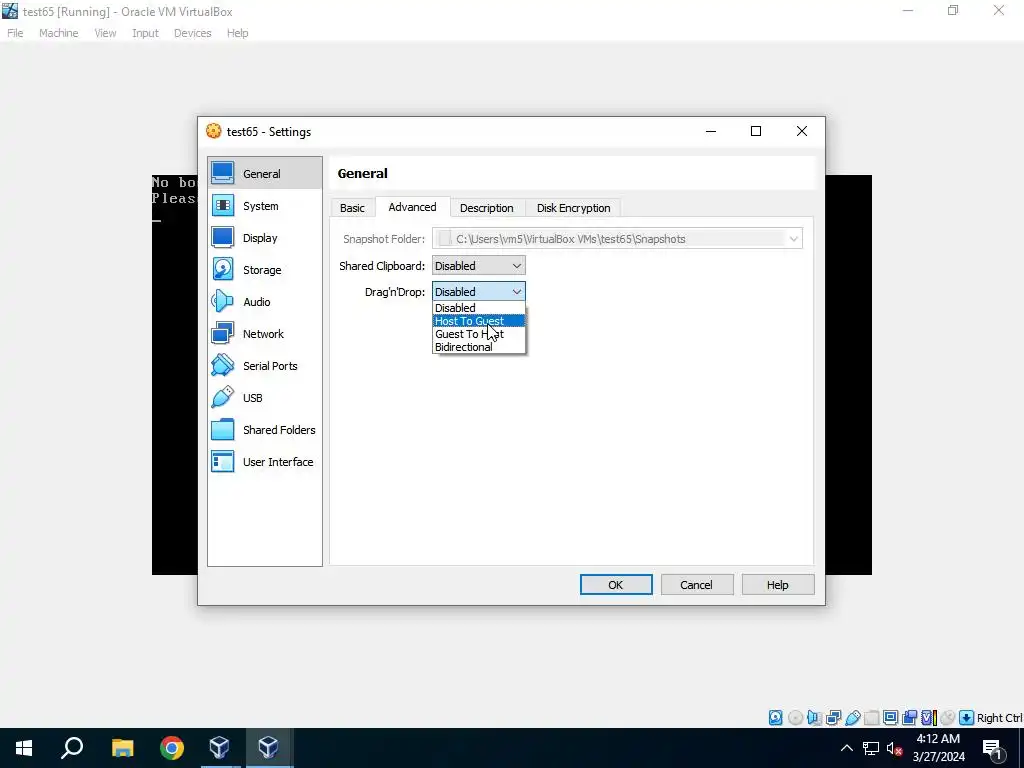Click the active test65 VM taskbar icon
Screen dimensions: 1024x768
268,748
